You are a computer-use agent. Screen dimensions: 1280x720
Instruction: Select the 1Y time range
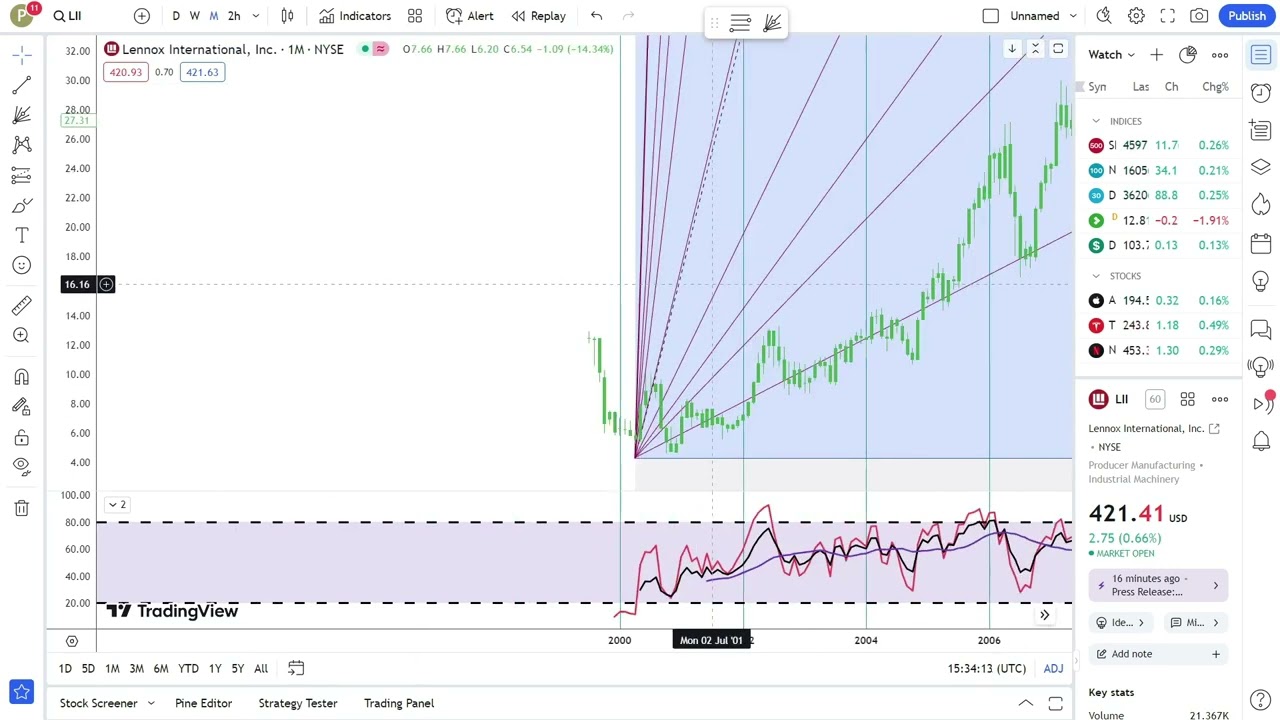click(215, 668)
